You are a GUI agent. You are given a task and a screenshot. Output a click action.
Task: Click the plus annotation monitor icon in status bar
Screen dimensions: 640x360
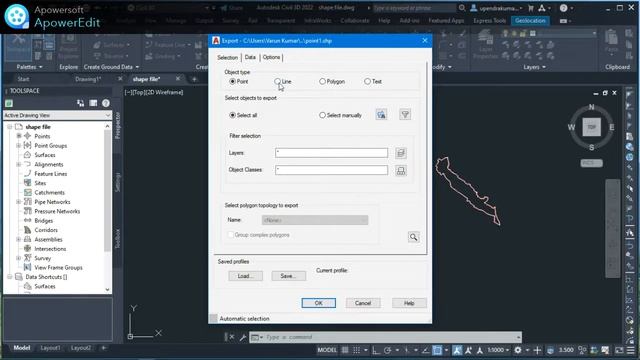coord(537,350)
